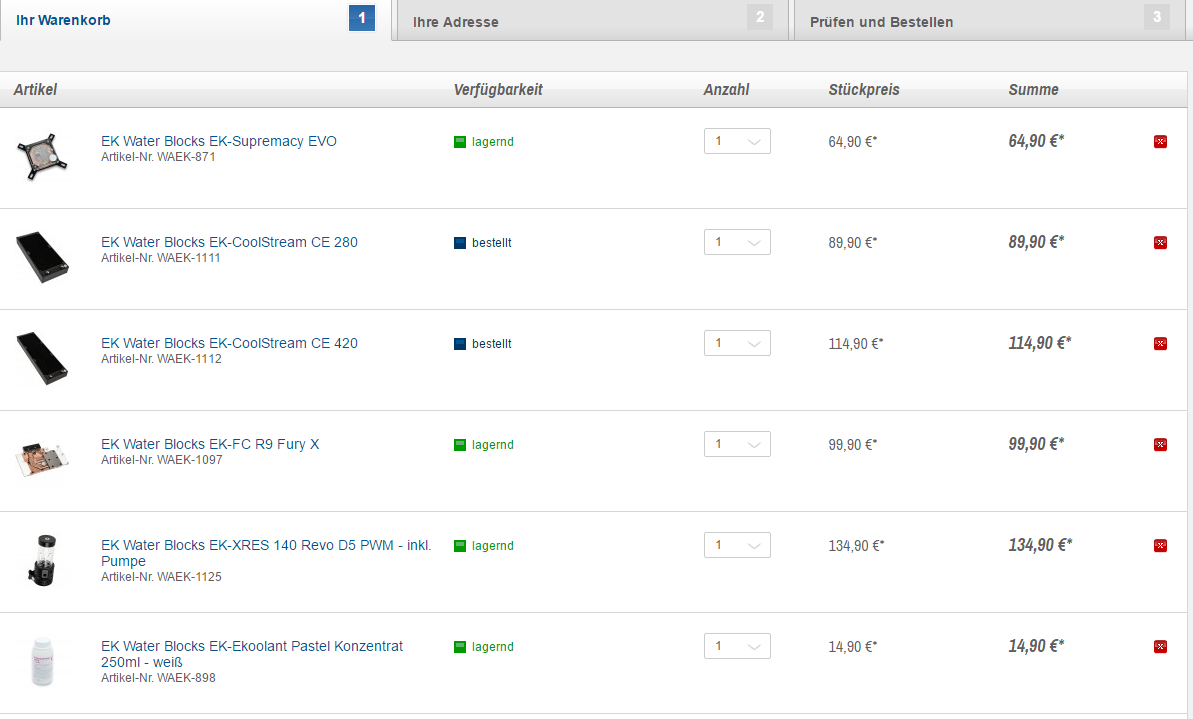Open quantity dropdown for EK-Supremacy EVO
The width and height of the screenshot is (1193, 719).
click(737, 141)
